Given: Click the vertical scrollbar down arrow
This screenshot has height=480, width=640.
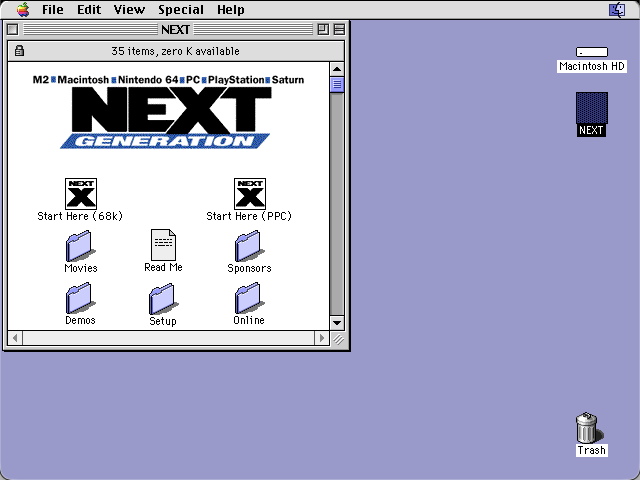Looking at the screenshot, I should 337,323.
